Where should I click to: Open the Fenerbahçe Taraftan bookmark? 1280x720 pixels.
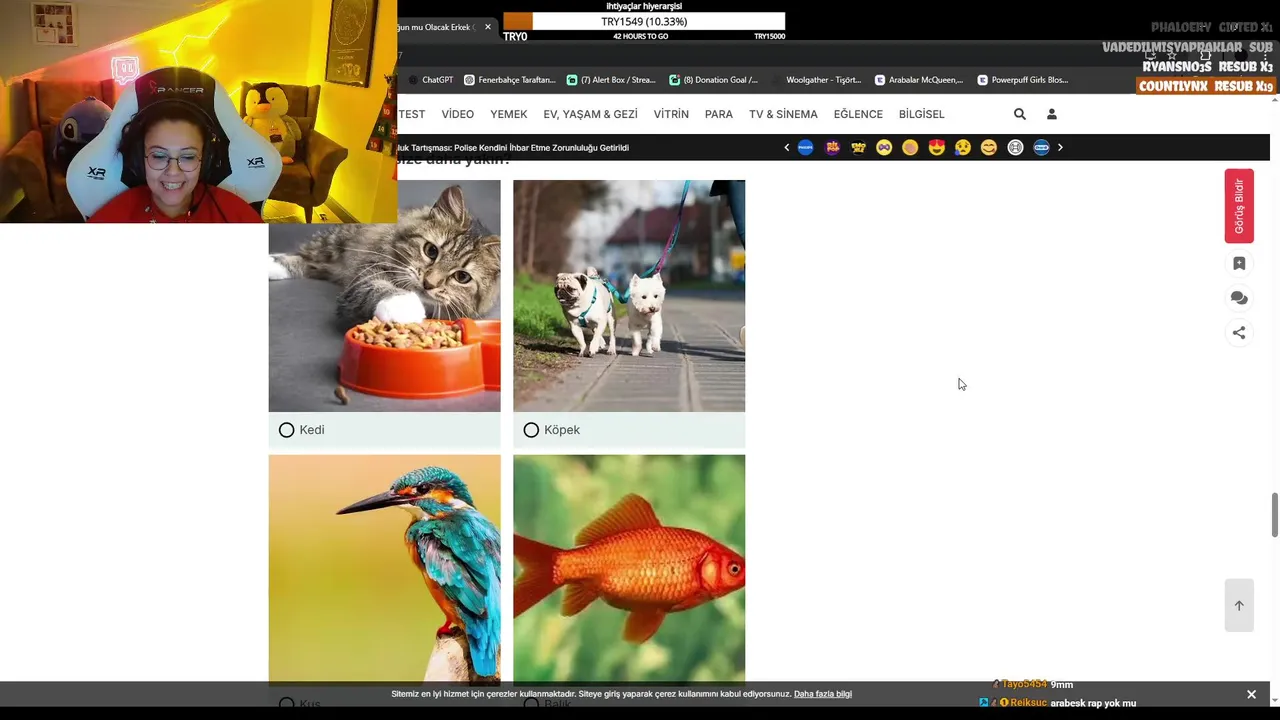510,80
